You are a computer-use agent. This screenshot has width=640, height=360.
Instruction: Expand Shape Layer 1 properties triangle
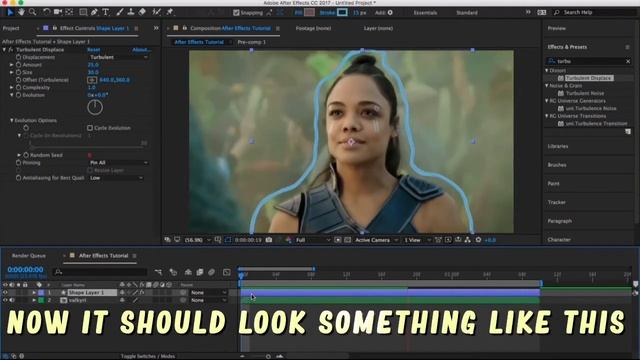click(x=34, y=293)
